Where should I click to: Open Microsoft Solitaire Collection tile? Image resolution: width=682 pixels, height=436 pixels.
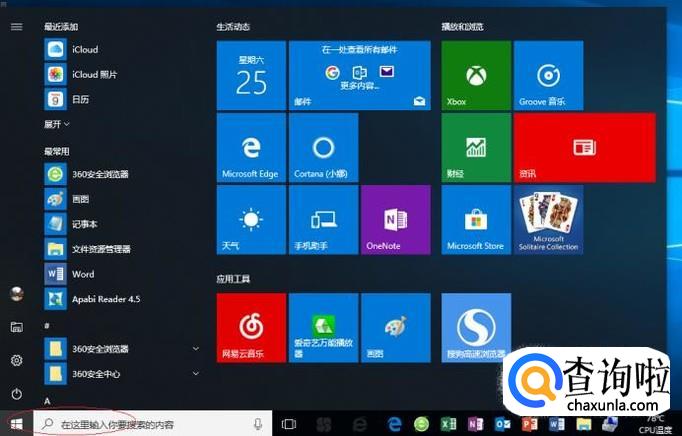[548, 220]
